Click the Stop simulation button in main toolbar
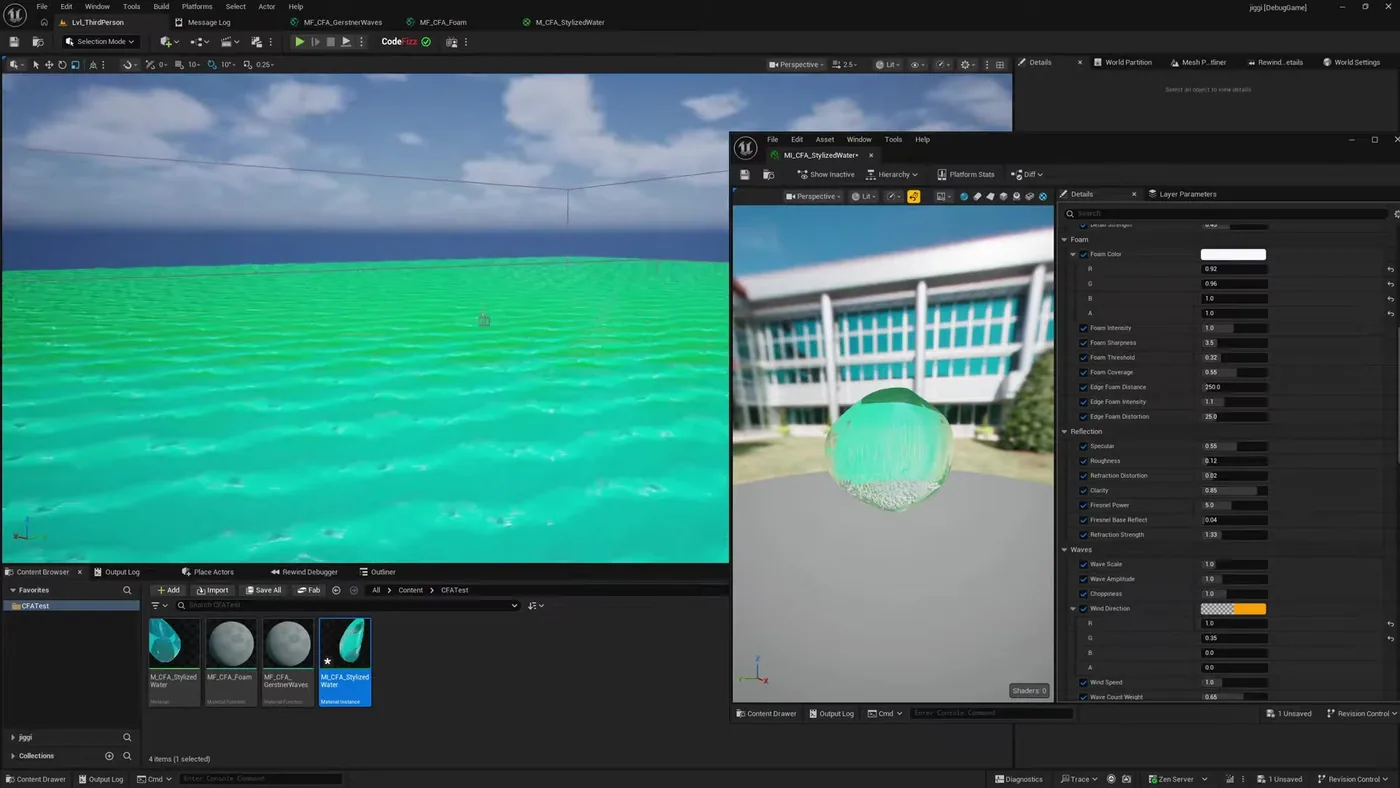Screen dimensions: 1400x788 coord(330,42)
